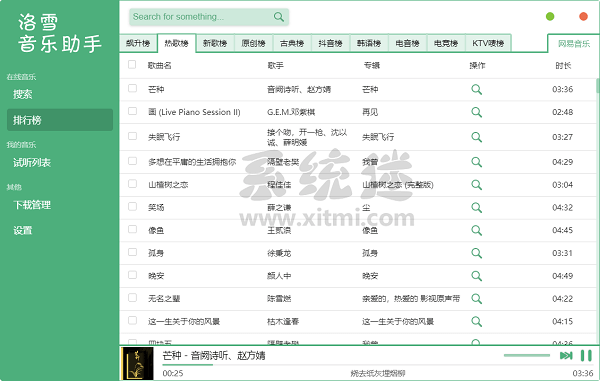600x381 pixels.
Task: Search icon for 这一生关于你的风景
Action: pyautogui.click(x=476, y=321)
